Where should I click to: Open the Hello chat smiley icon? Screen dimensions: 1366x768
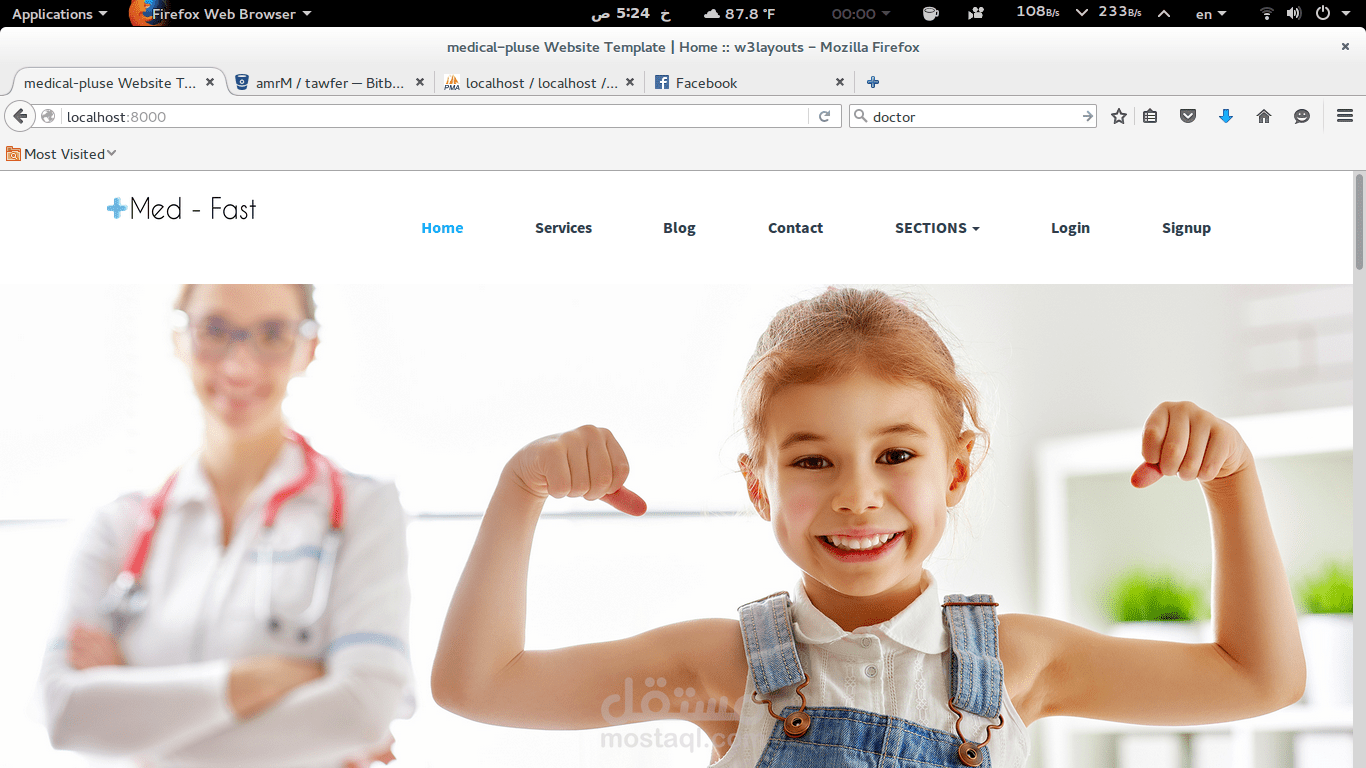click(x=1302, y=117)
